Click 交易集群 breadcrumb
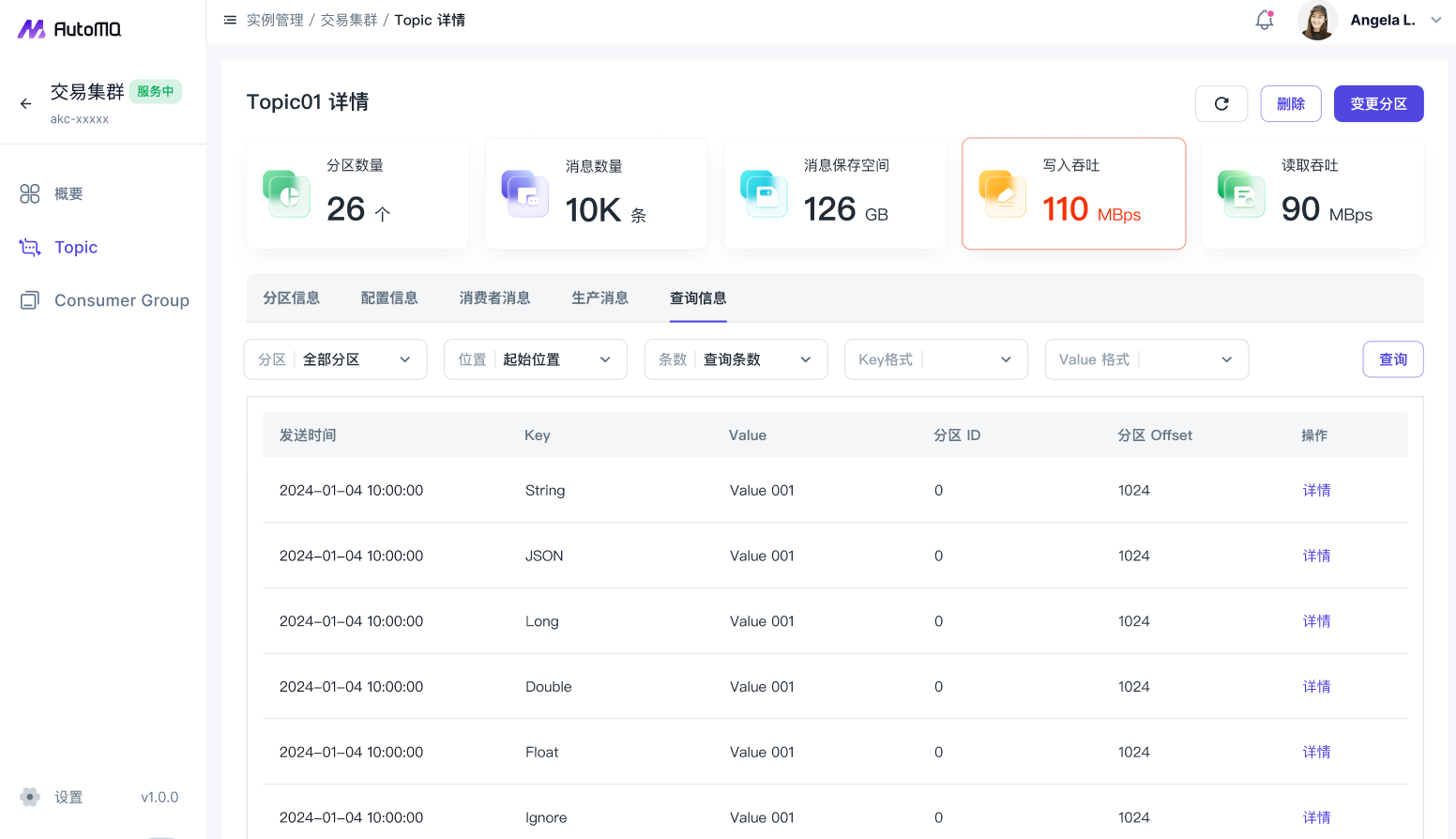1456x839 pixels. (x=349, y=20)
